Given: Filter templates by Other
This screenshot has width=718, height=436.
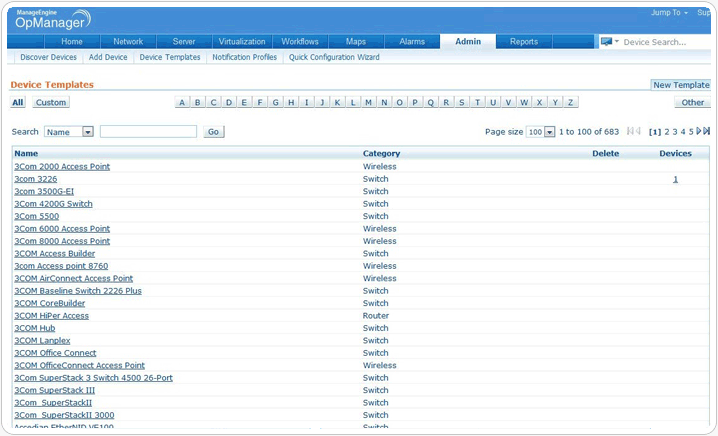Looking at the screenshot, I should [x=692, y=103].
